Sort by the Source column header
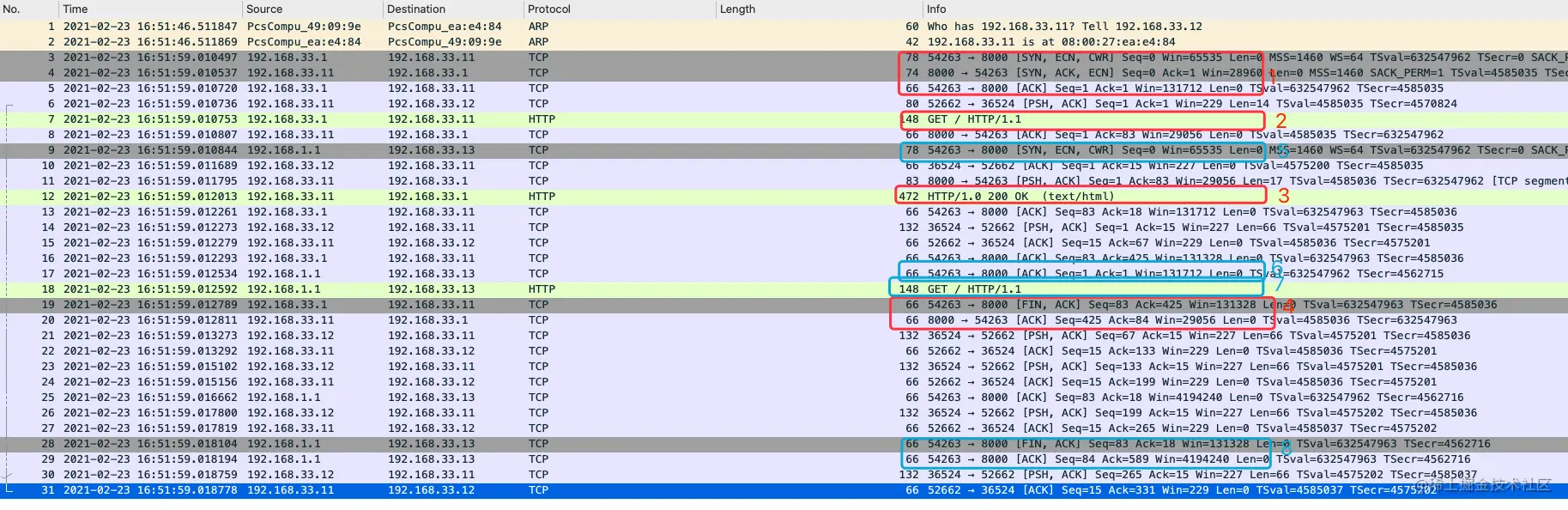Screen dimensions: 1568x510 [x=312, y=9]
